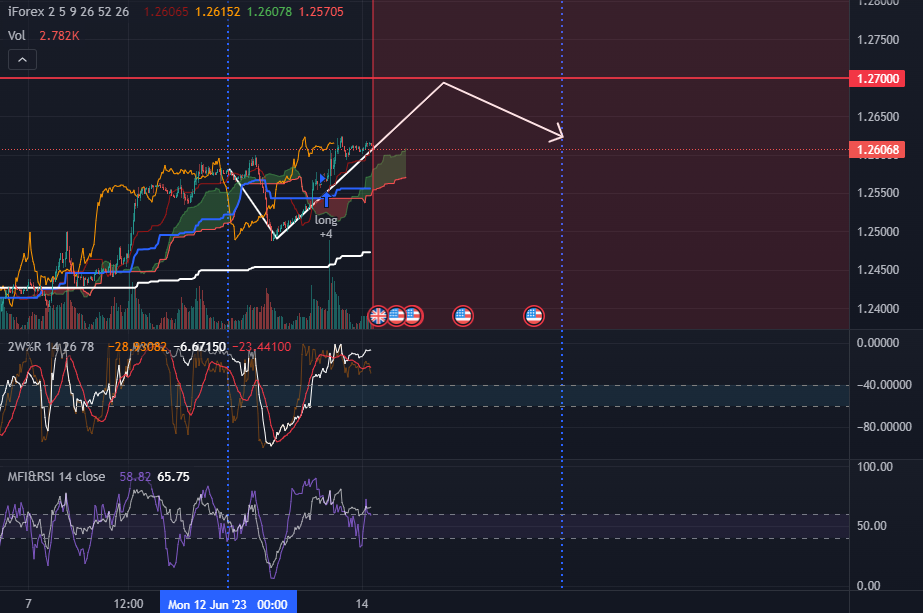The width and height of the screenshot is (923, 613).
Task: Click the 2W%R value -23.44100
Action: pos(262,347)
